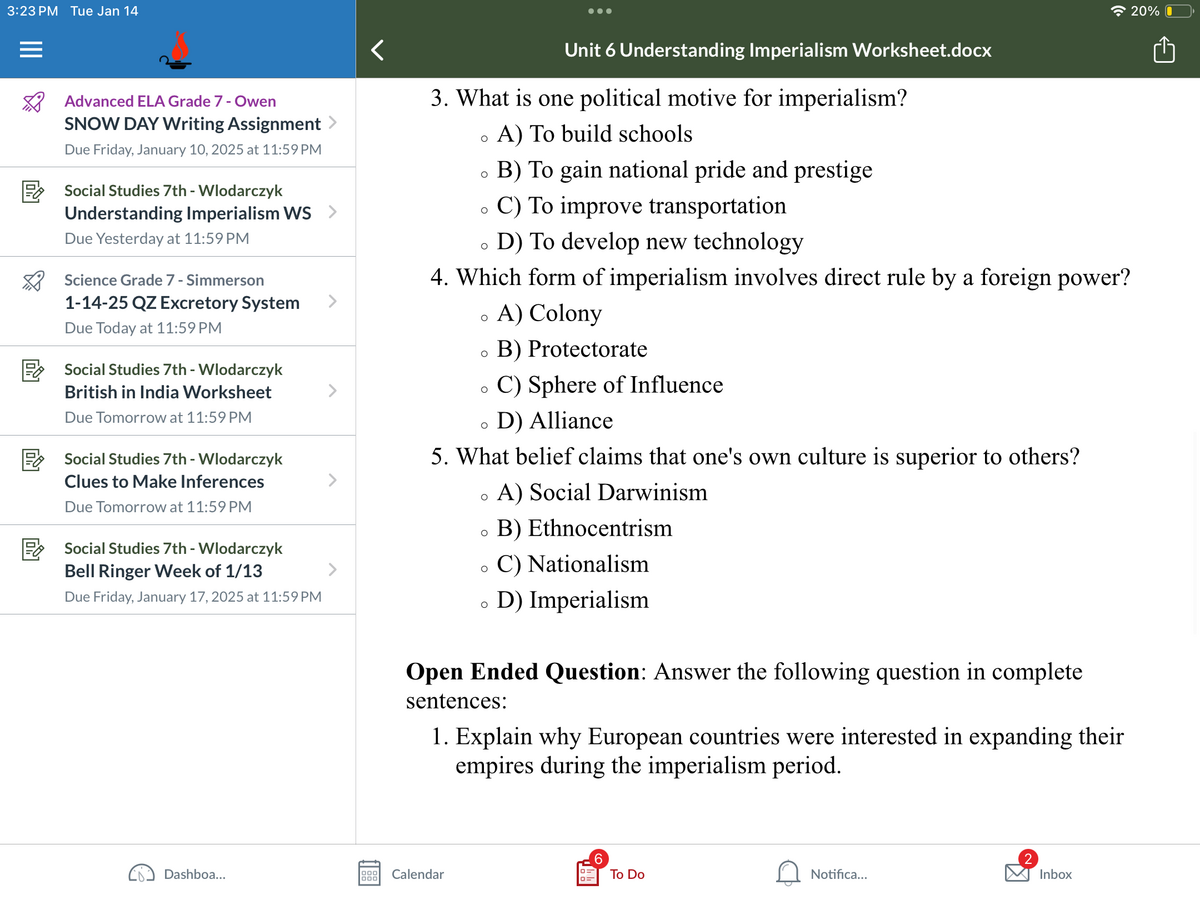Open the three-dot options above the title
Image resolution: width=1200 pixels, height=900 pixels.
(600, 13)
